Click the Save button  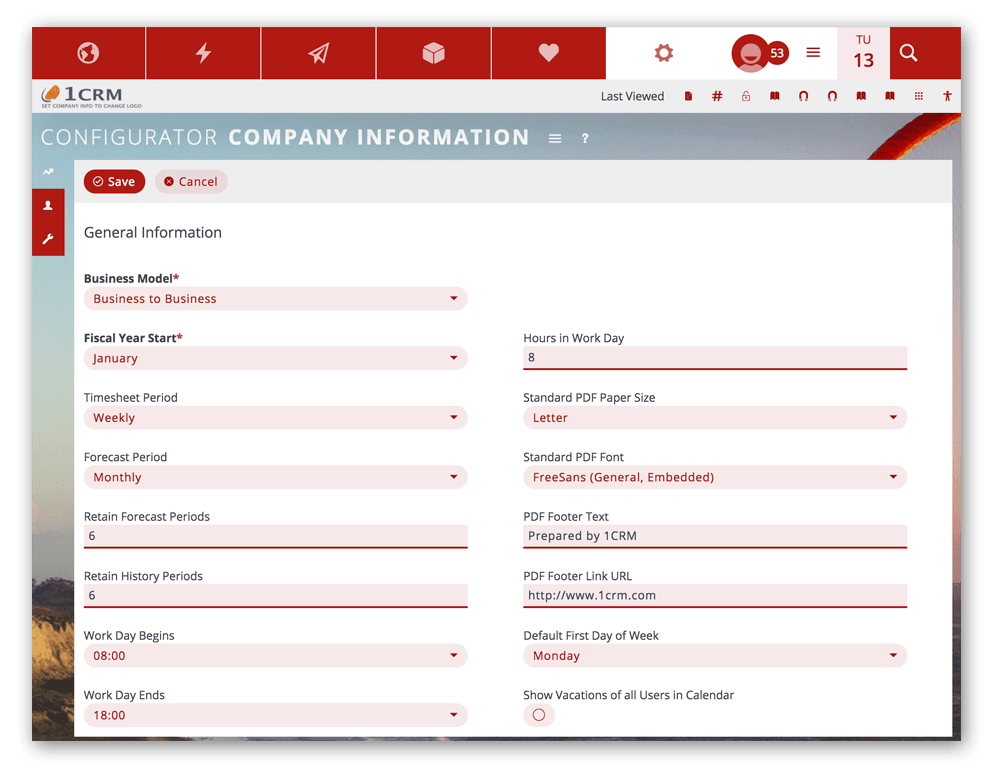pos(114,181)
